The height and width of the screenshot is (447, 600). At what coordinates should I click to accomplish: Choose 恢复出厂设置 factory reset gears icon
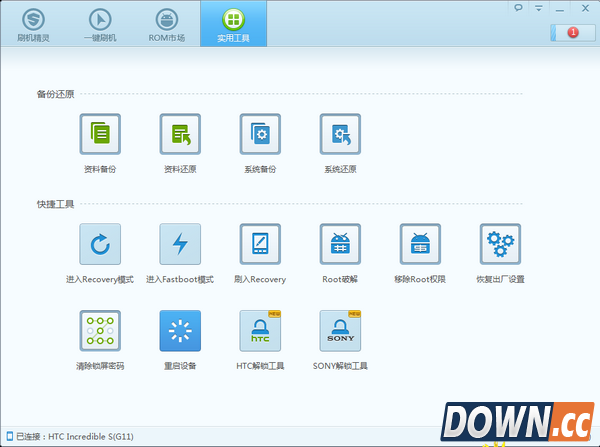point(500,244)
